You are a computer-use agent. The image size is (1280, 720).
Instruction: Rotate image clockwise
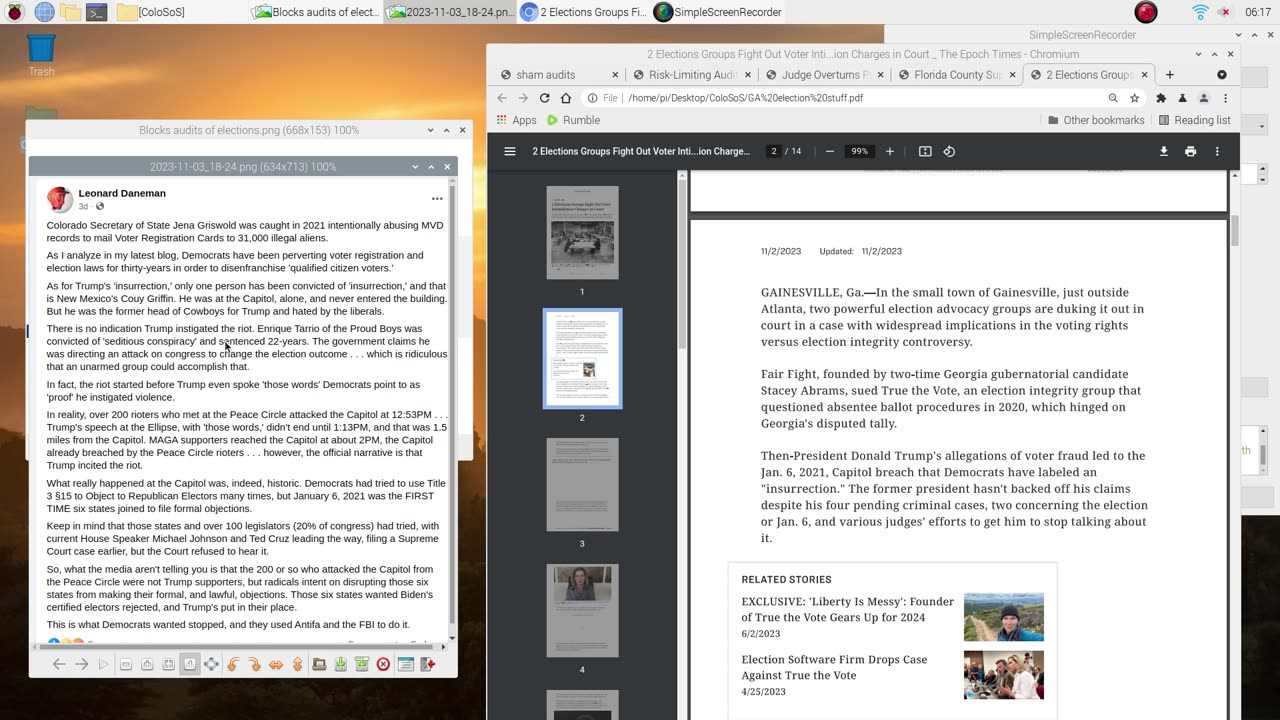(x=254, y=664)
